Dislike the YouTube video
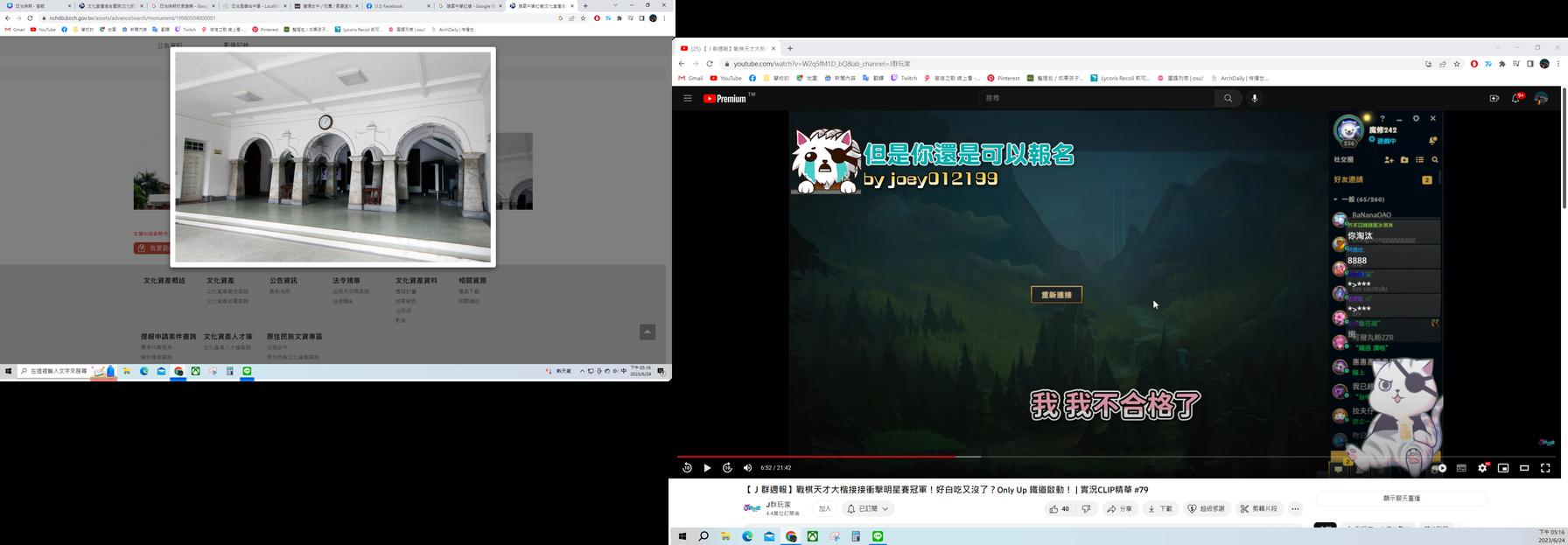This screenshot has width=1568, height=545. [x=1087, y=509]
